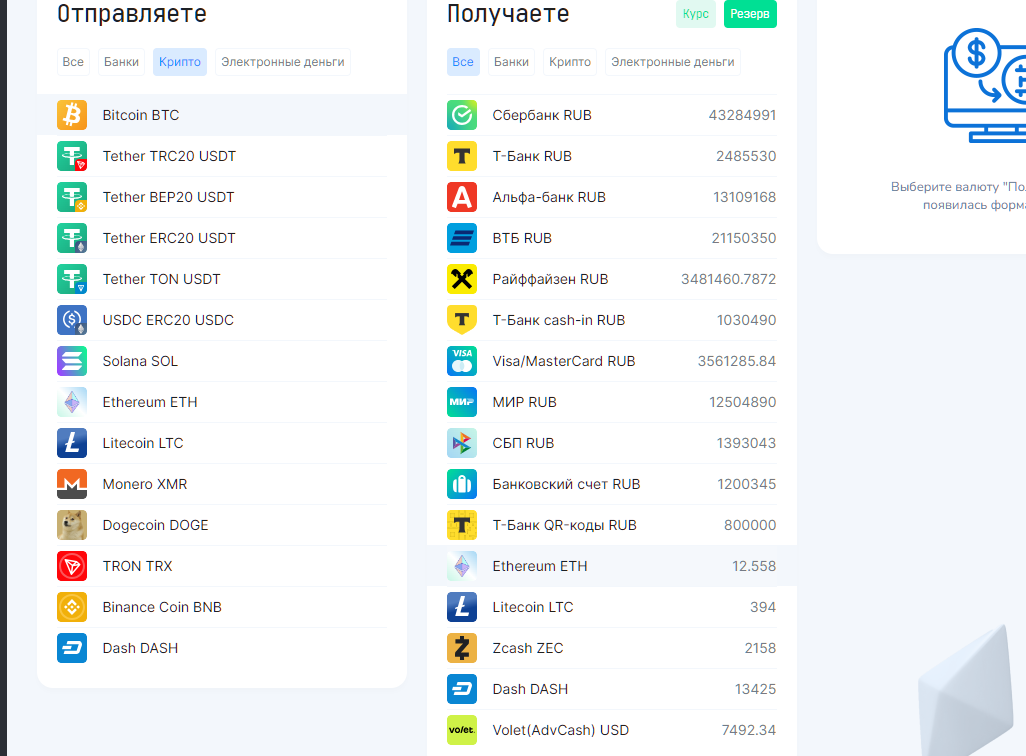Choose ВТБ RUB to receive
The height and width of the screenshot is (756, 1026).
[x=612, y=238]
